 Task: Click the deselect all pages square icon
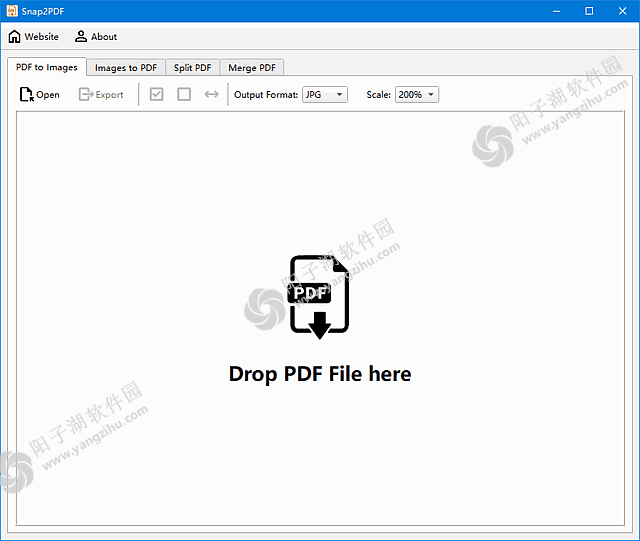pos(184,94)
